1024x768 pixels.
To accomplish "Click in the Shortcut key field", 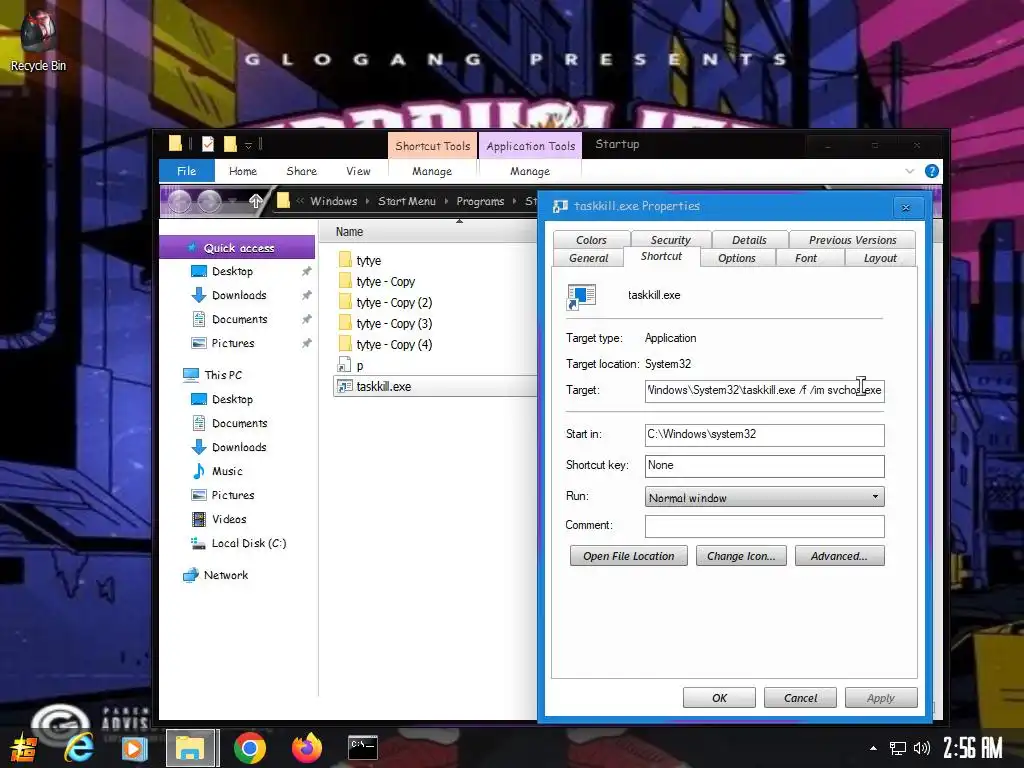I will 764,466.
